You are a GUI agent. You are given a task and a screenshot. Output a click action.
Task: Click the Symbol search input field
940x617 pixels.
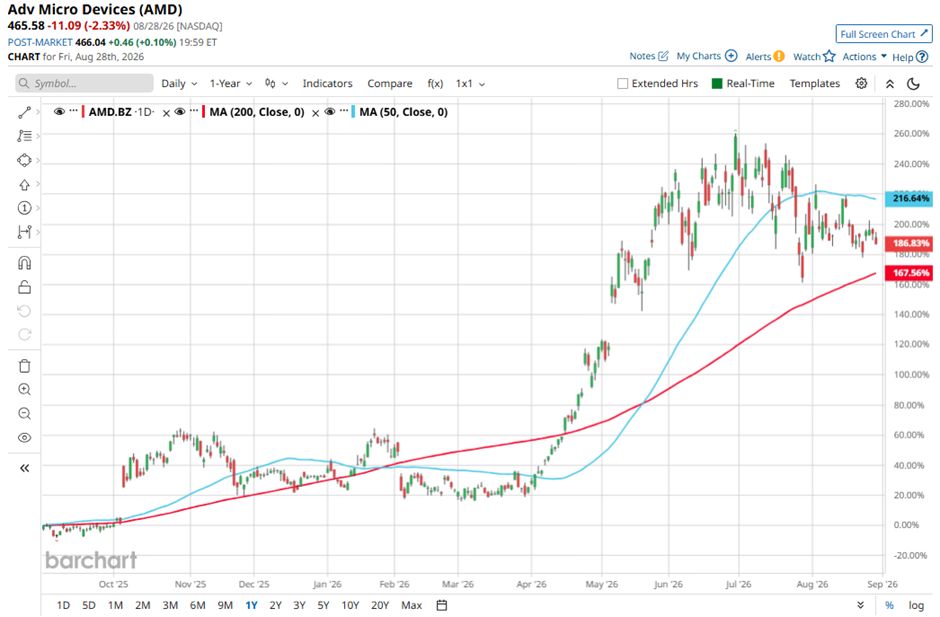pos(85,83)
